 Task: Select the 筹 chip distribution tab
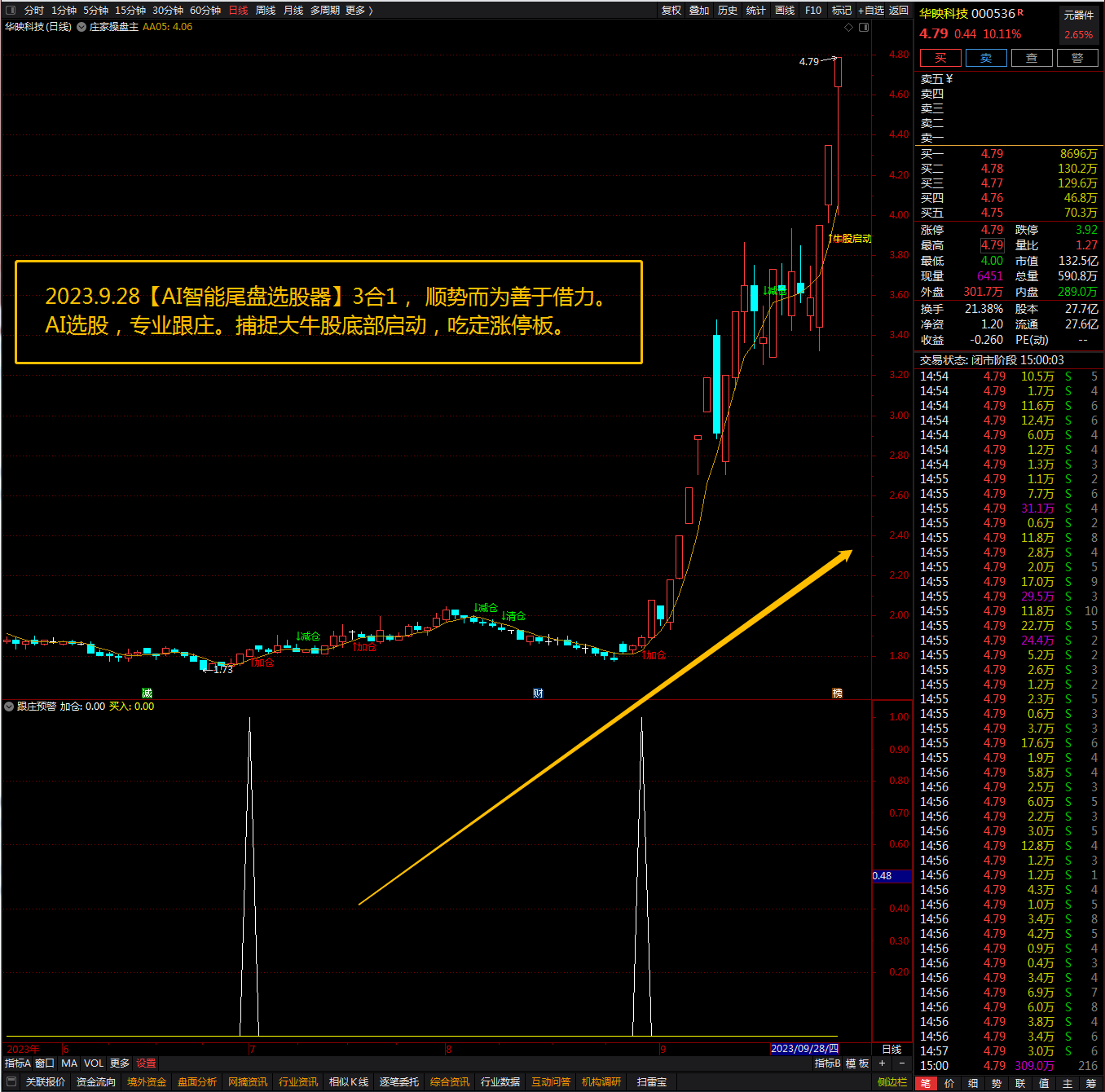[x=1091, y=1083]
